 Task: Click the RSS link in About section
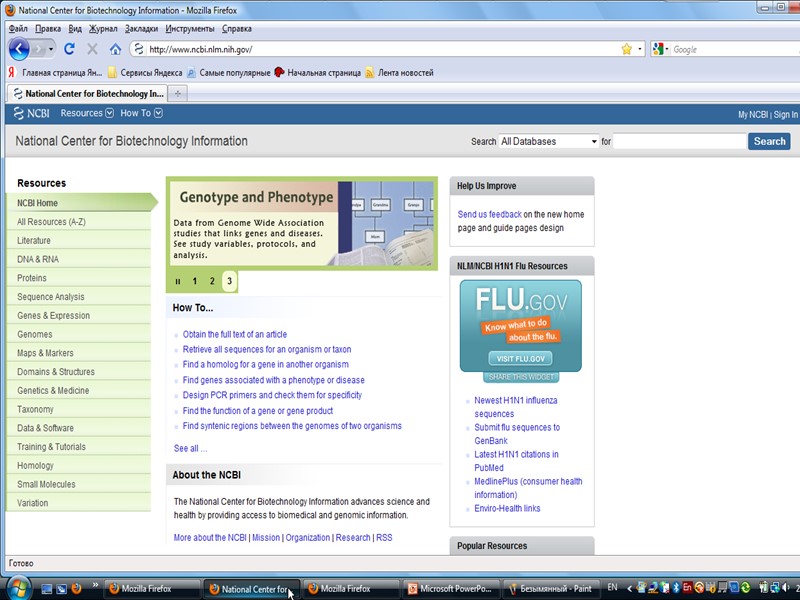pyautogui.click(x=384, y=537)
